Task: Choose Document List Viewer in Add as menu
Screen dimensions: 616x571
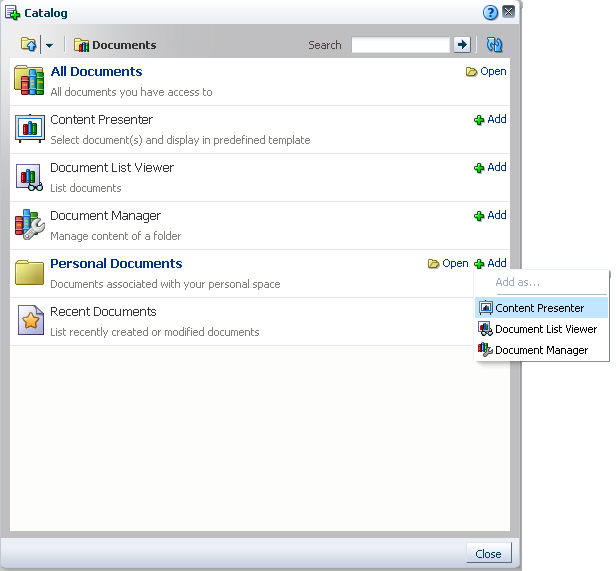Action: tap(541, 329)
